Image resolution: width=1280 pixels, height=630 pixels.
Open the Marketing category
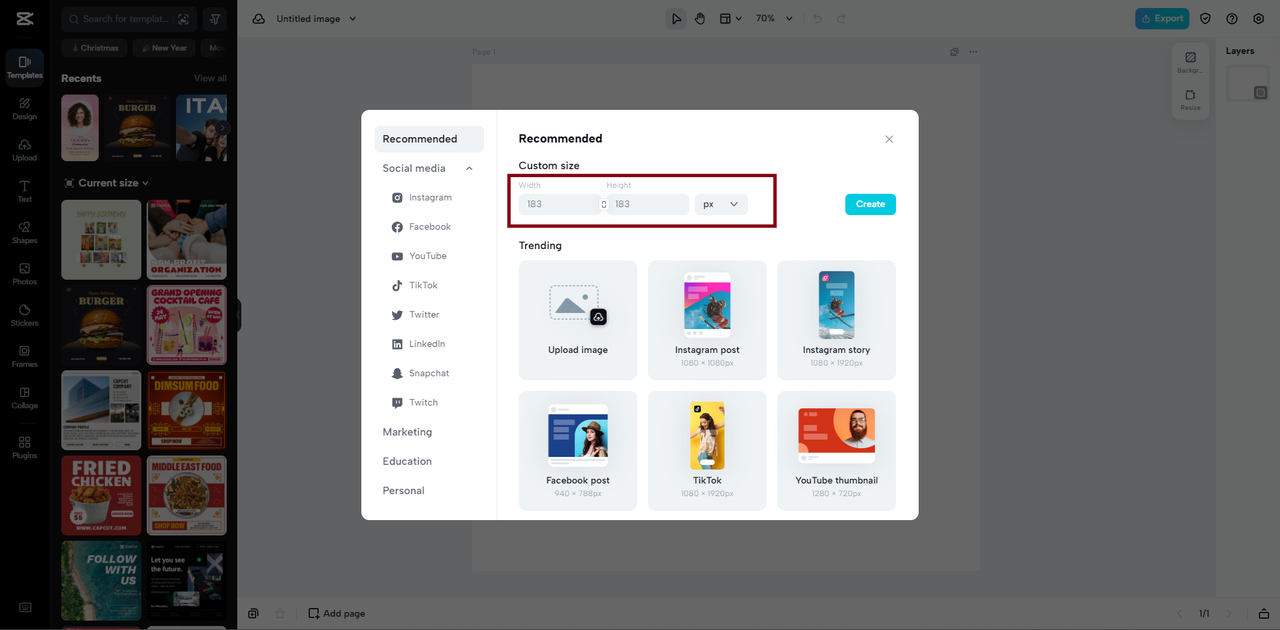tap(407, 432)
